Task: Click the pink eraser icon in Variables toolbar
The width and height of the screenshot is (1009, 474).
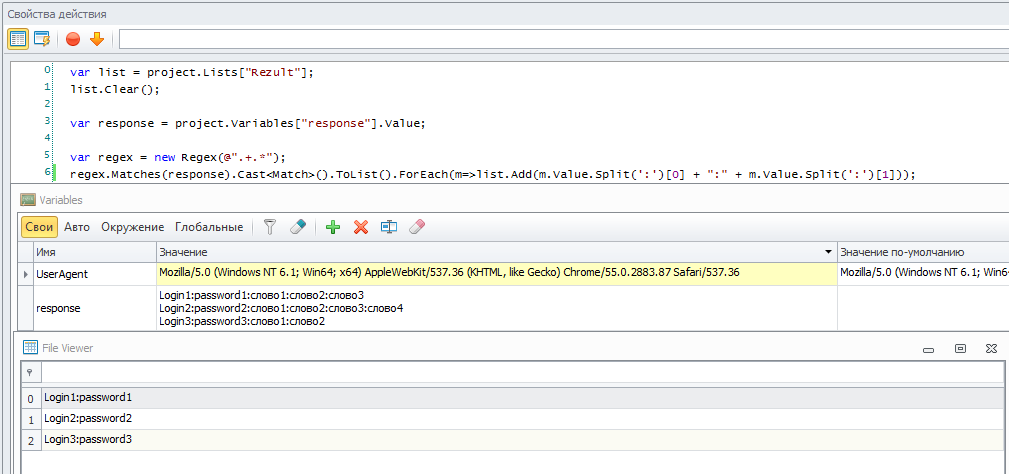Action: click(x=417, y=227)
